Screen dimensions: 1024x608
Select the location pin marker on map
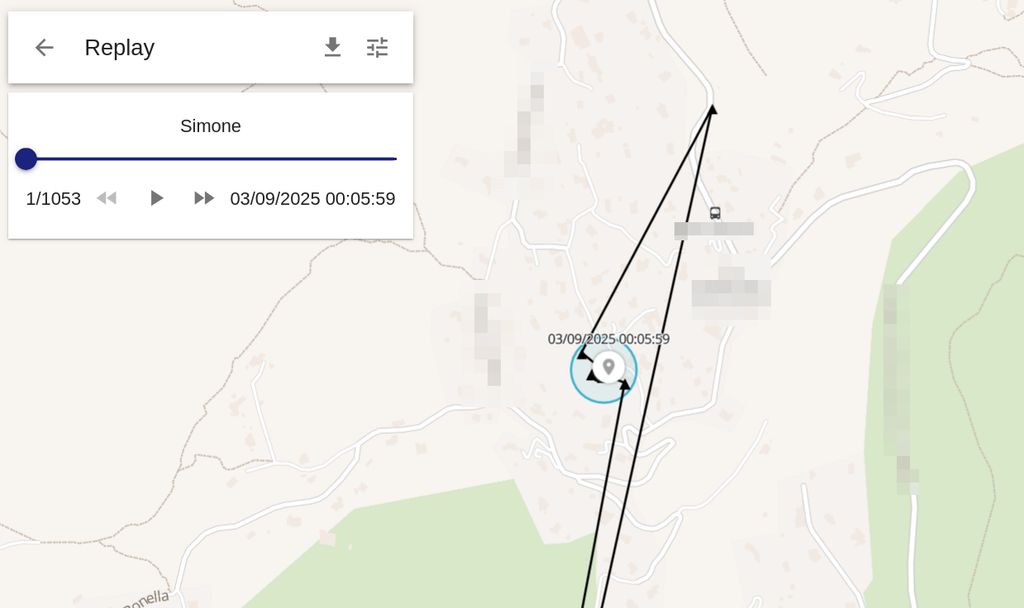(608, 367)
